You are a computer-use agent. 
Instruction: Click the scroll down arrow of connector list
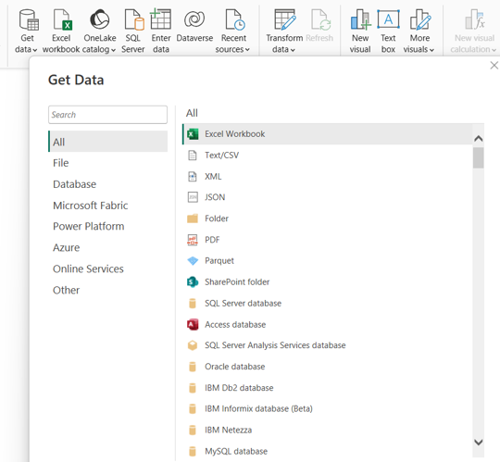point(478,442)
